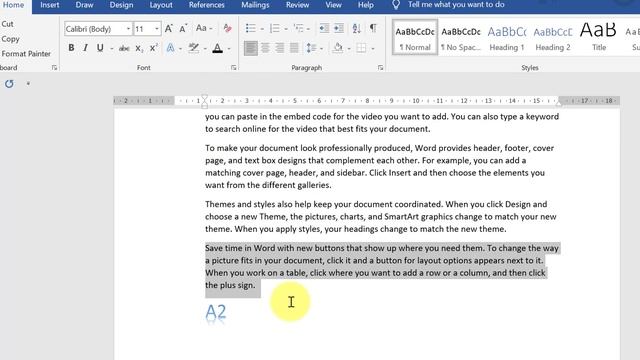Open the Help tab
The width and height of the screenshot is (640, 360).
366,5
